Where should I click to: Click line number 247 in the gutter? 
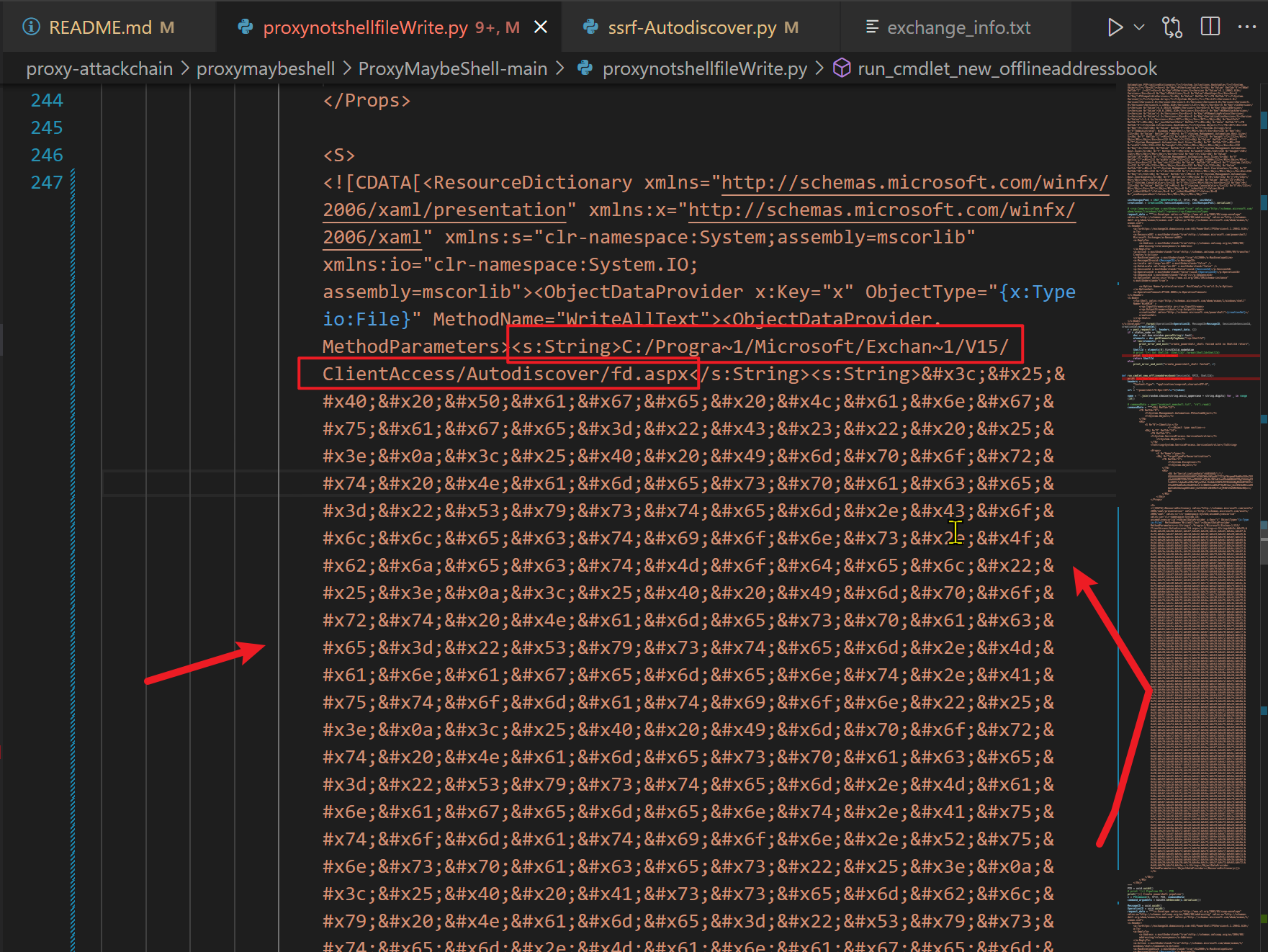click(x=47, y=182)
